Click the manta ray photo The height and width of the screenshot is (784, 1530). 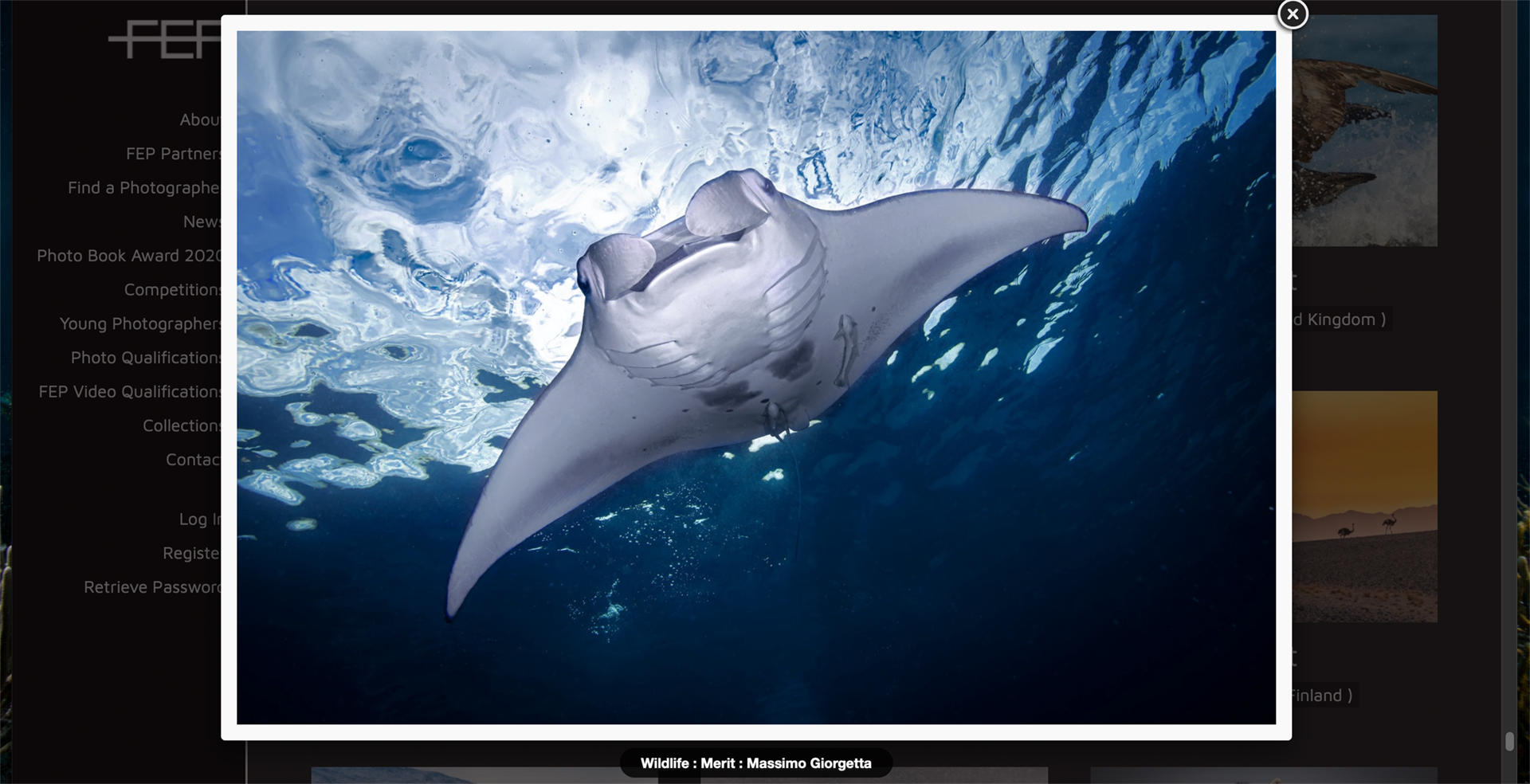pyautogui.click(x=755, y=378)
